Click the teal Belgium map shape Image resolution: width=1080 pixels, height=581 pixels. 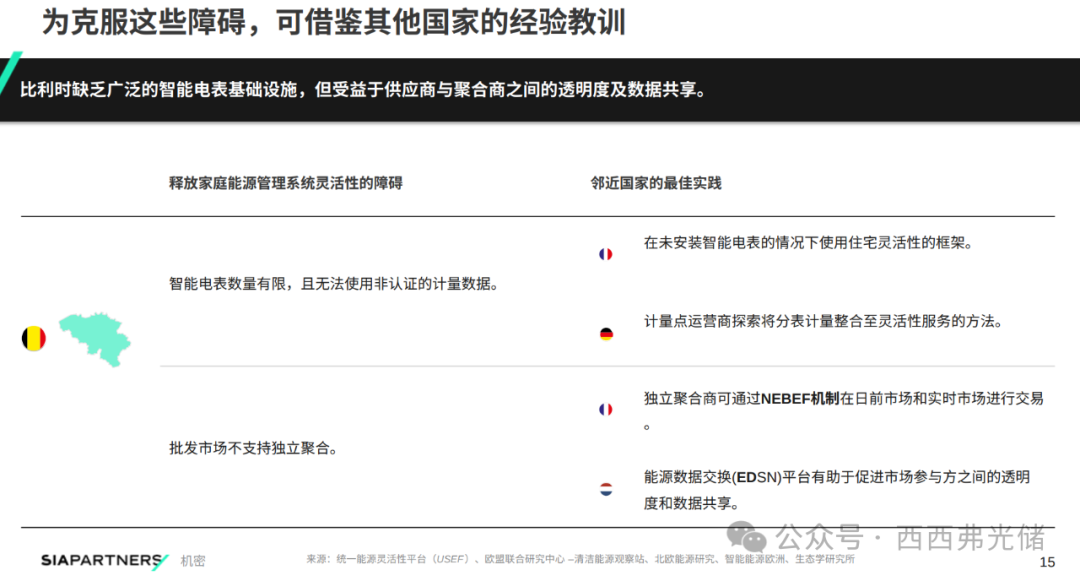coord(95,336)
